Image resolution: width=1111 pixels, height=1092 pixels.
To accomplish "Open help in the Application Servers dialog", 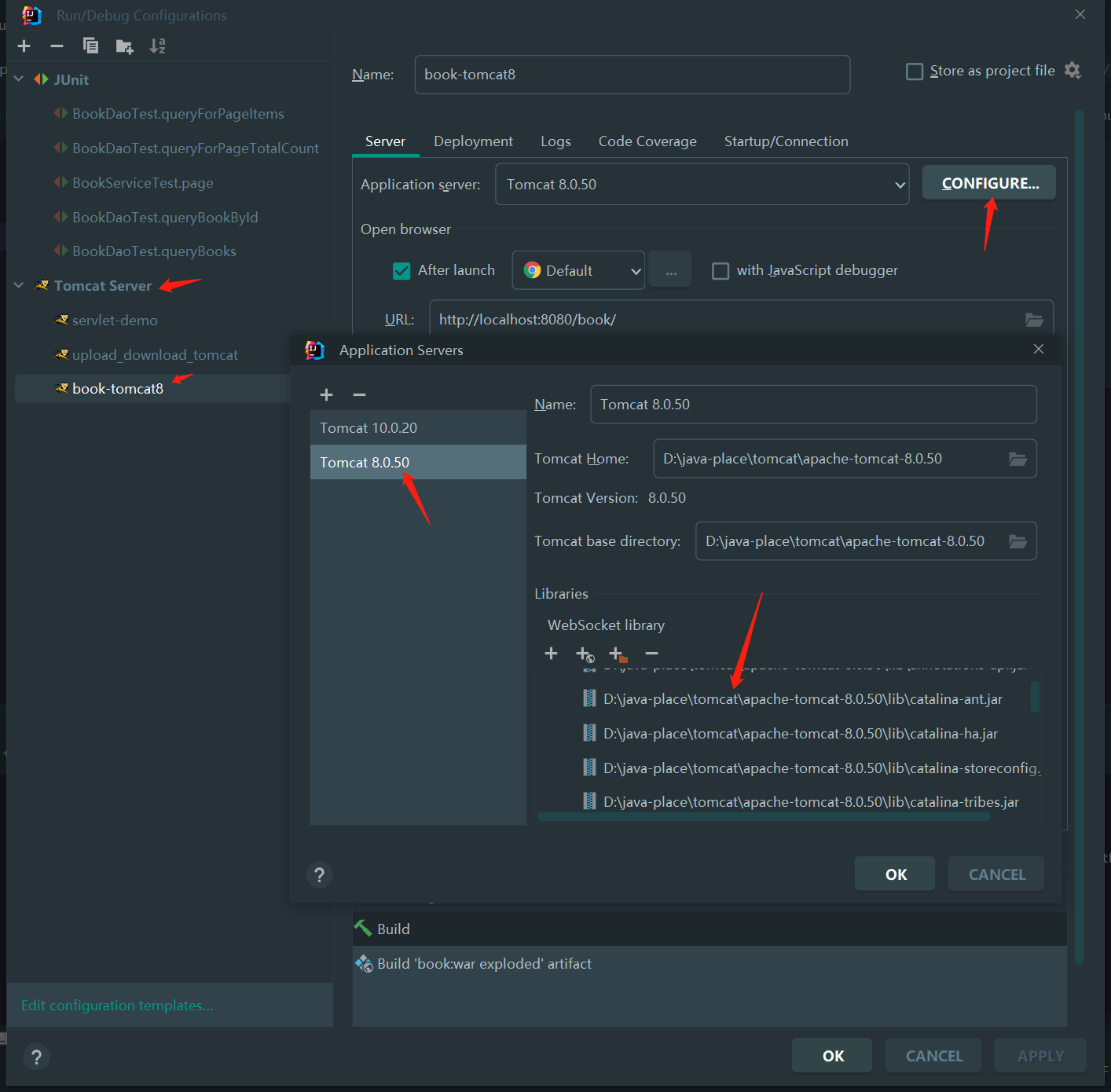I will point(319,874).
